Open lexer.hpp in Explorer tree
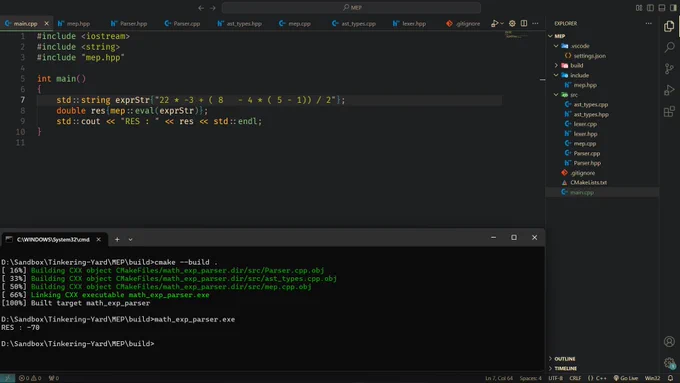Screen dimensions: 680x383 pos(585,134)
